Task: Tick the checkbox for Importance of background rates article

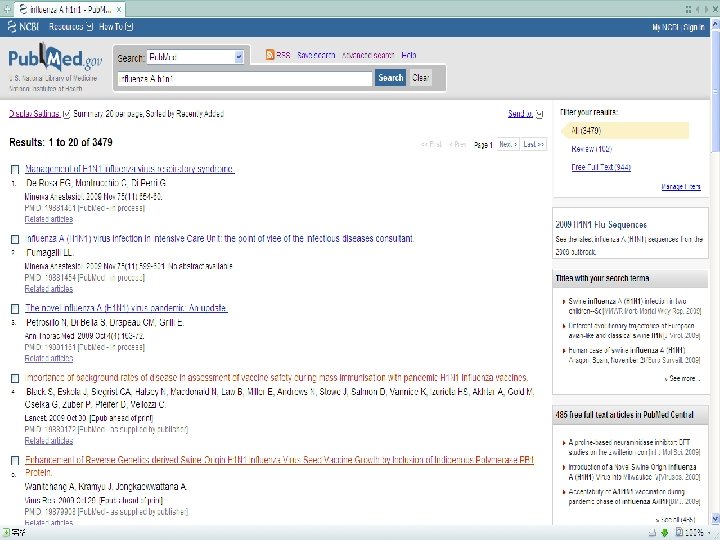Action: pyautogui.click(x=15, y=378)
